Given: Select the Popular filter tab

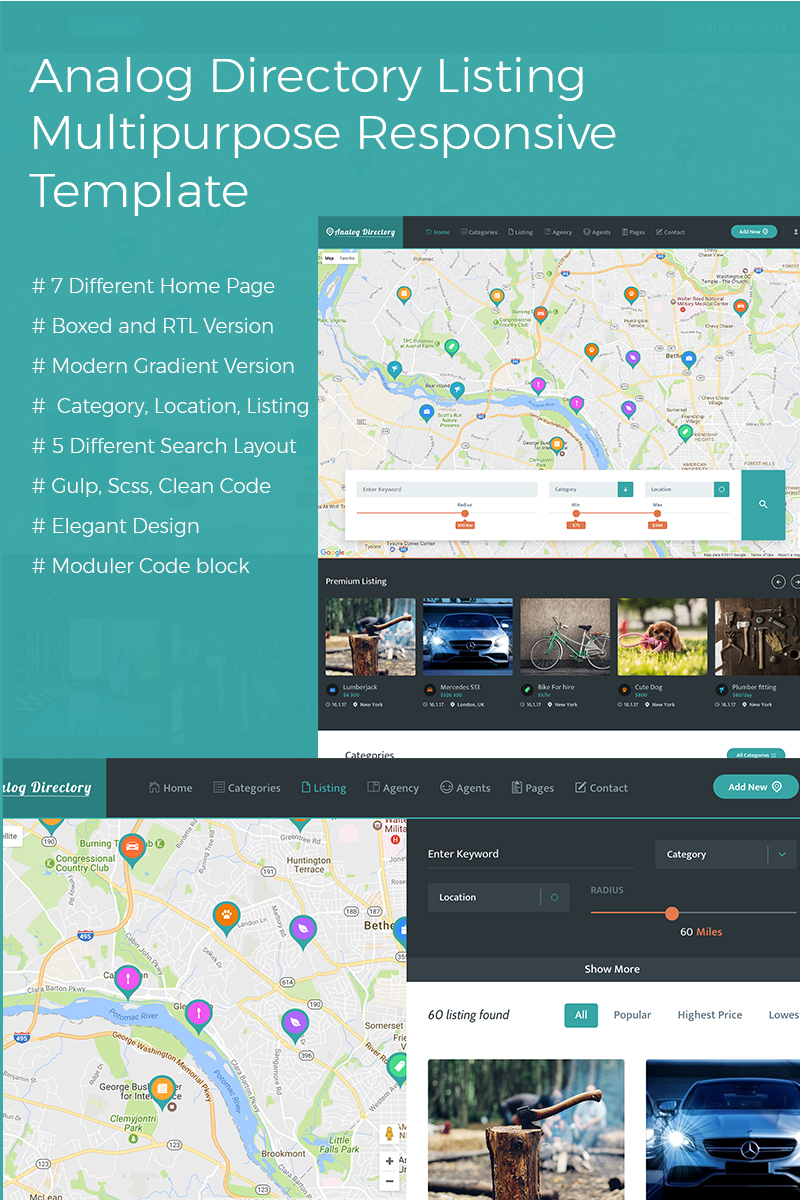Looking at the screenshot, I should (x=632, y=1015).
